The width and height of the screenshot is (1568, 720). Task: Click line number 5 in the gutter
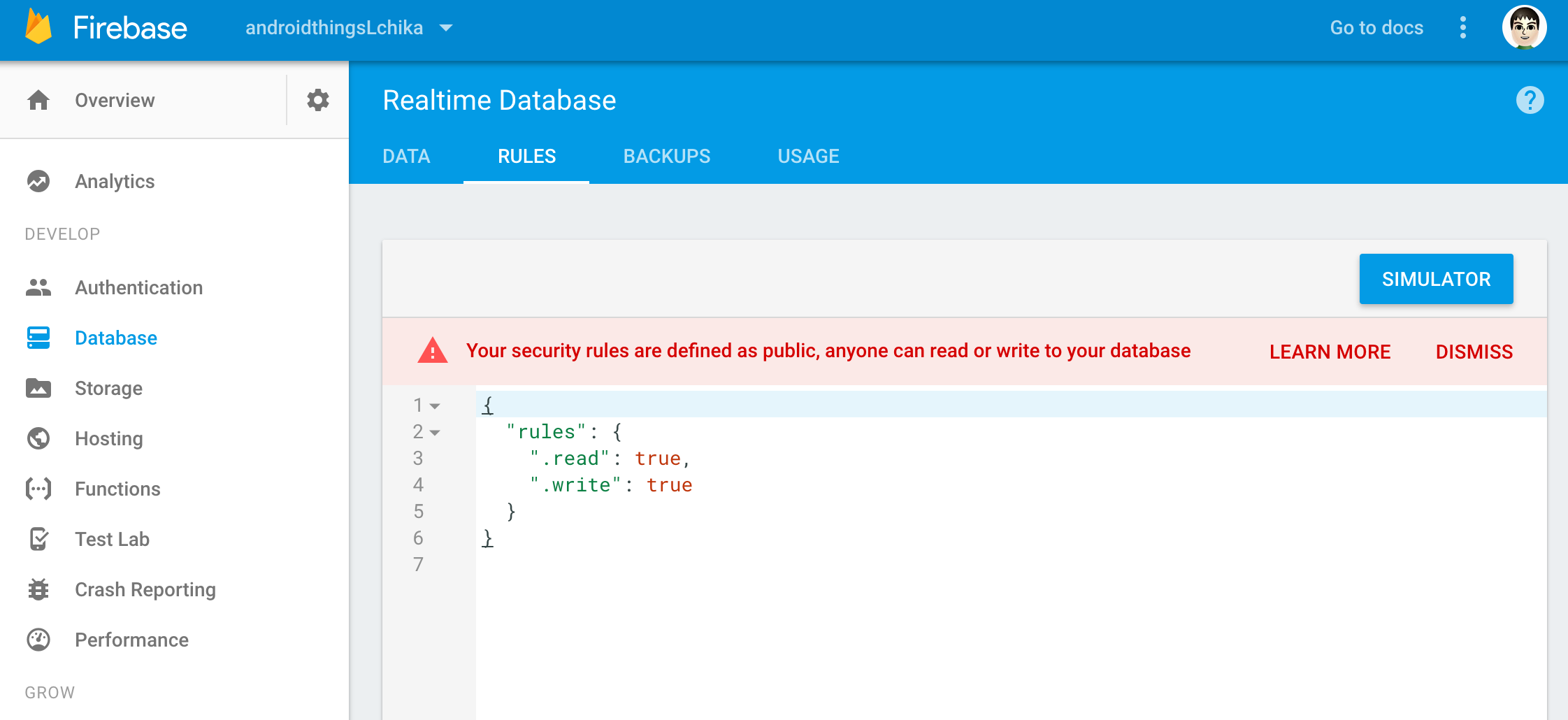(418, 512)
